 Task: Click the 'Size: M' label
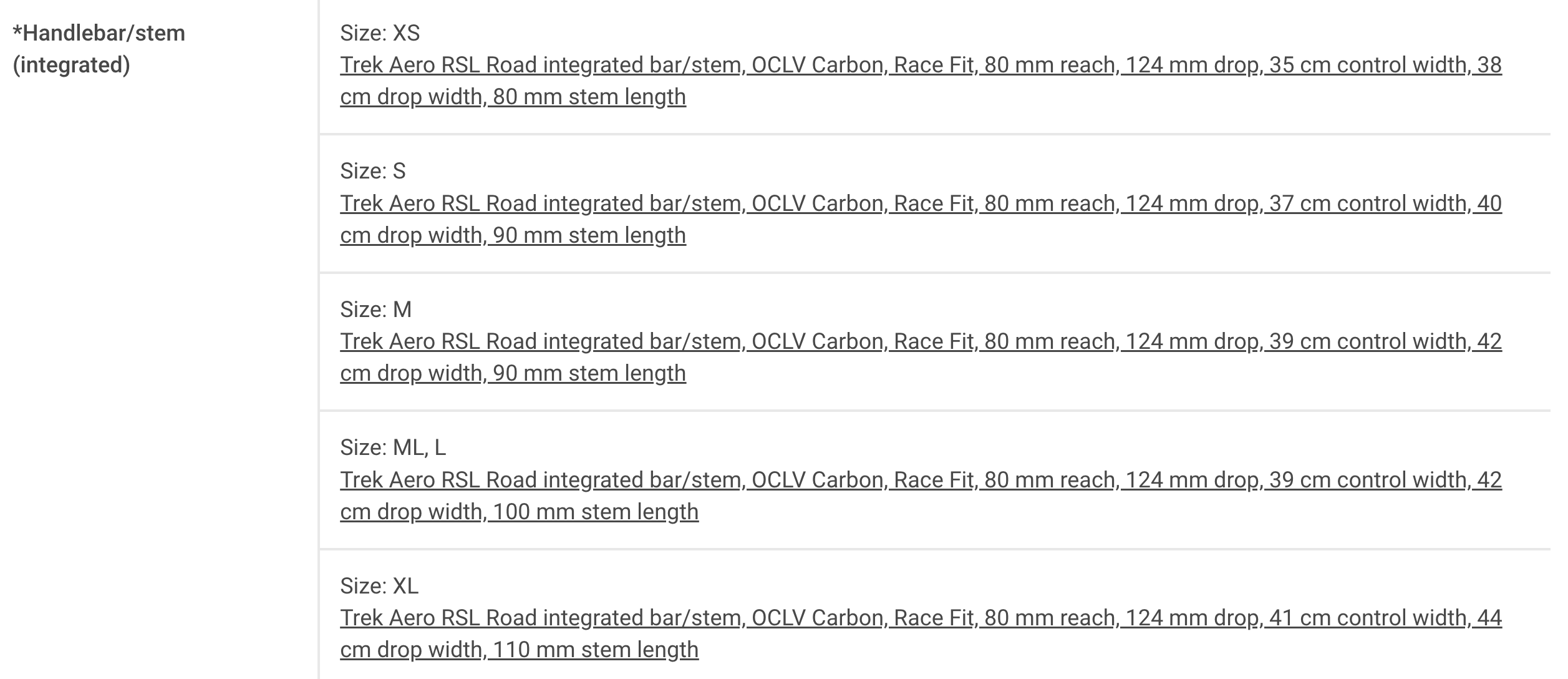(x=376, y=310)
